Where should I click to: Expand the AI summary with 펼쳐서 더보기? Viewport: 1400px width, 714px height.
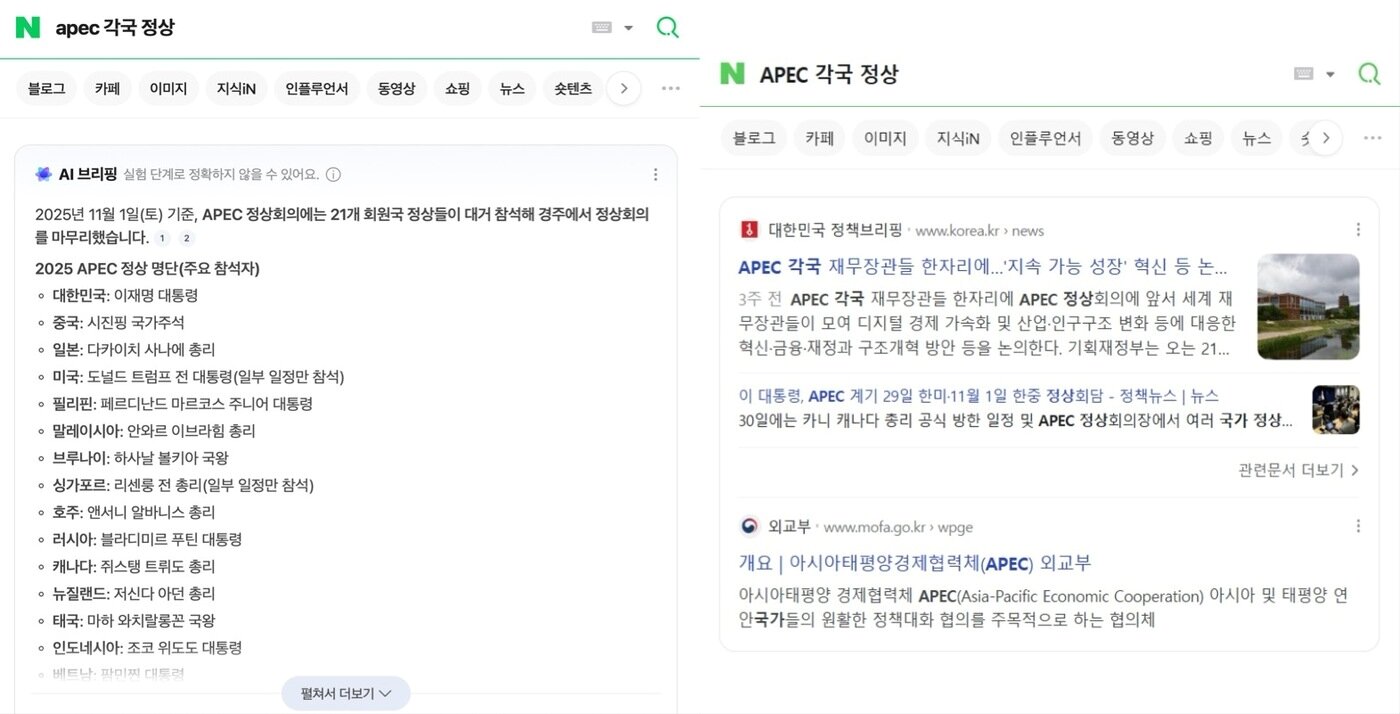tap(345, 692)
